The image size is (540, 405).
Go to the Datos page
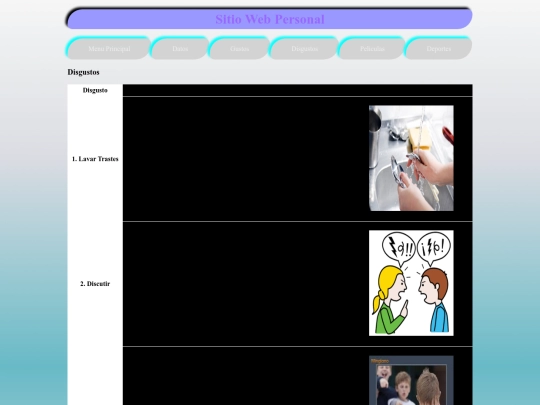180,49
